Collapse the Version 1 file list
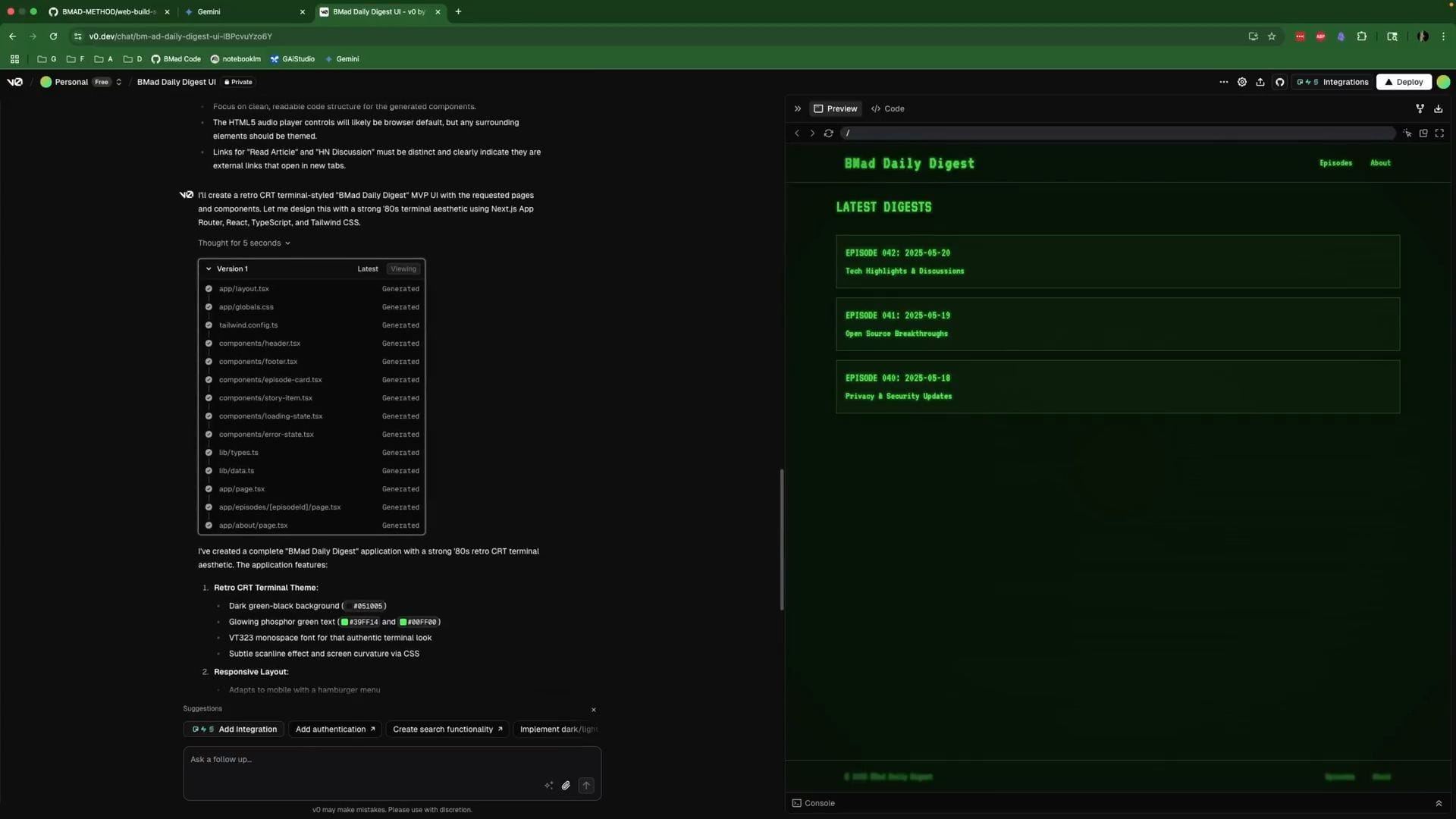The height and width of the screenshot is (819, 1456). coord(209,268)
